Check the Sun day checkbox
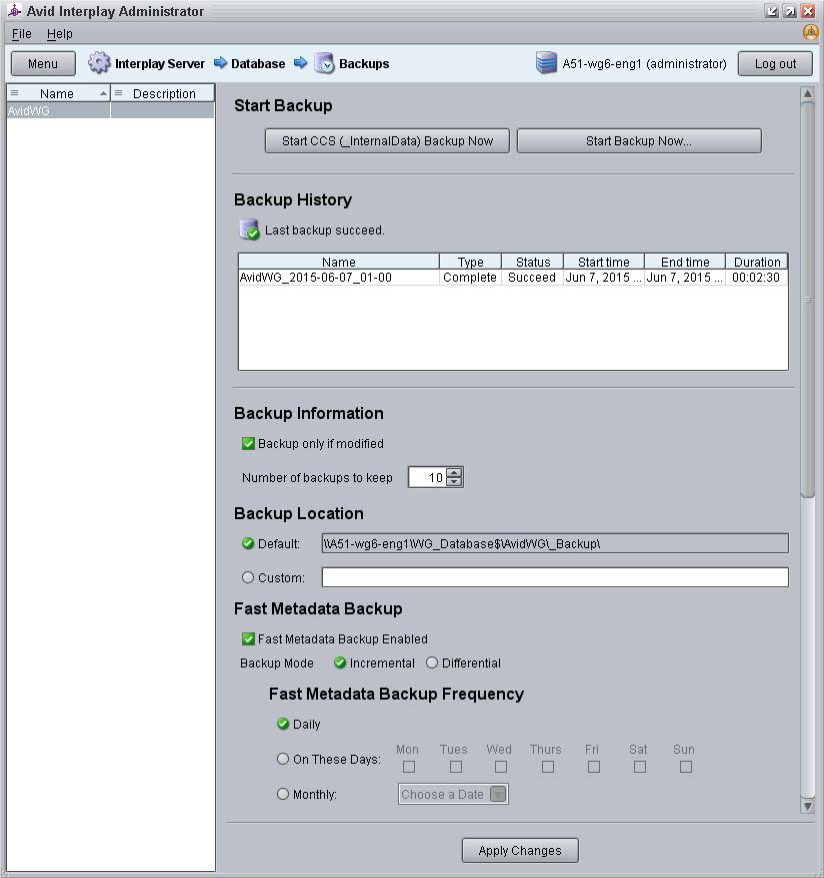 tap(686, 767)
